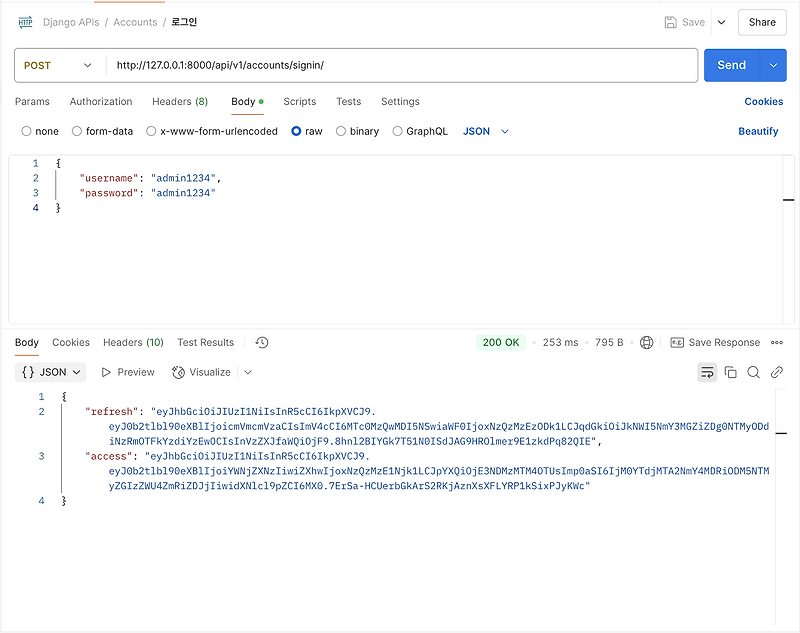Expand the Send button options arrow
Screen dimensions: 800x633
coord(773,65)
